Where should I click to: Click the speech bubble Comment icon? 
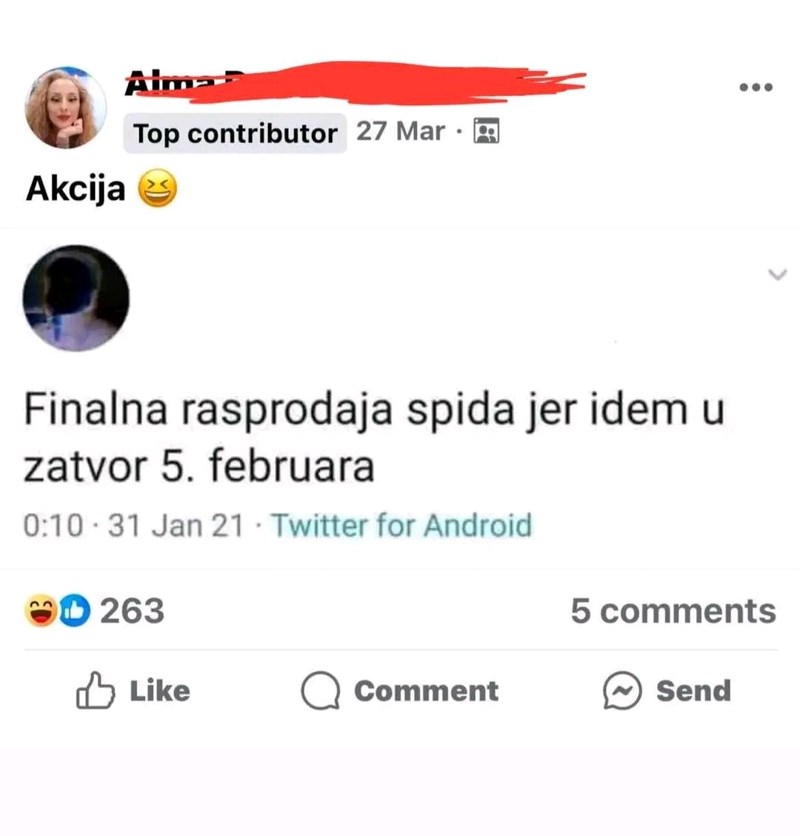[x=320, y=690]
